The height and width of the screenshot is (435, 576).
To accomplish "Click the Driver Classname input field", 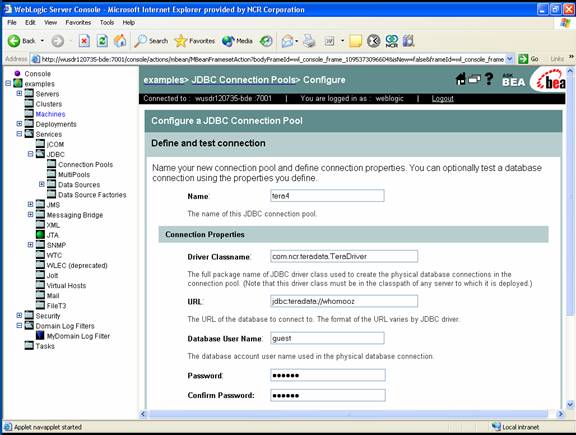I will (x=344, y=256).
